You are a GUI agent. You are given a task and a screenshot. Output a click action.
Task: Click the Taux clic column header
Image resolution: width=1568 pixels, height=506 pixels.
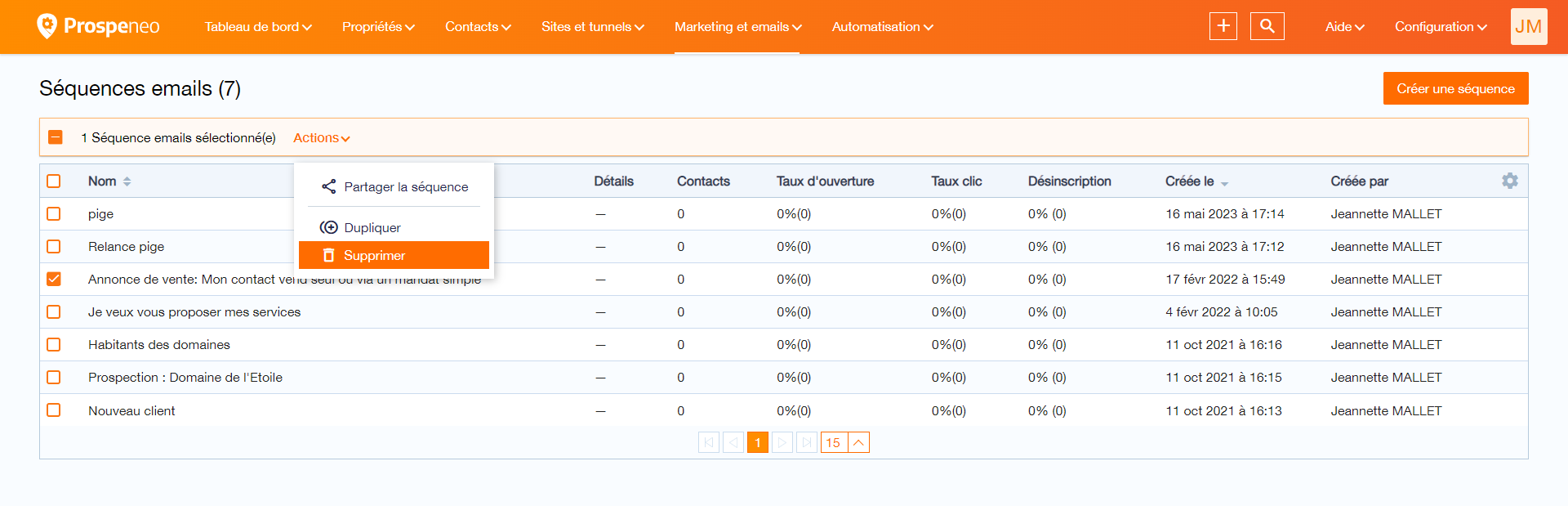click(x=956, y=181)
